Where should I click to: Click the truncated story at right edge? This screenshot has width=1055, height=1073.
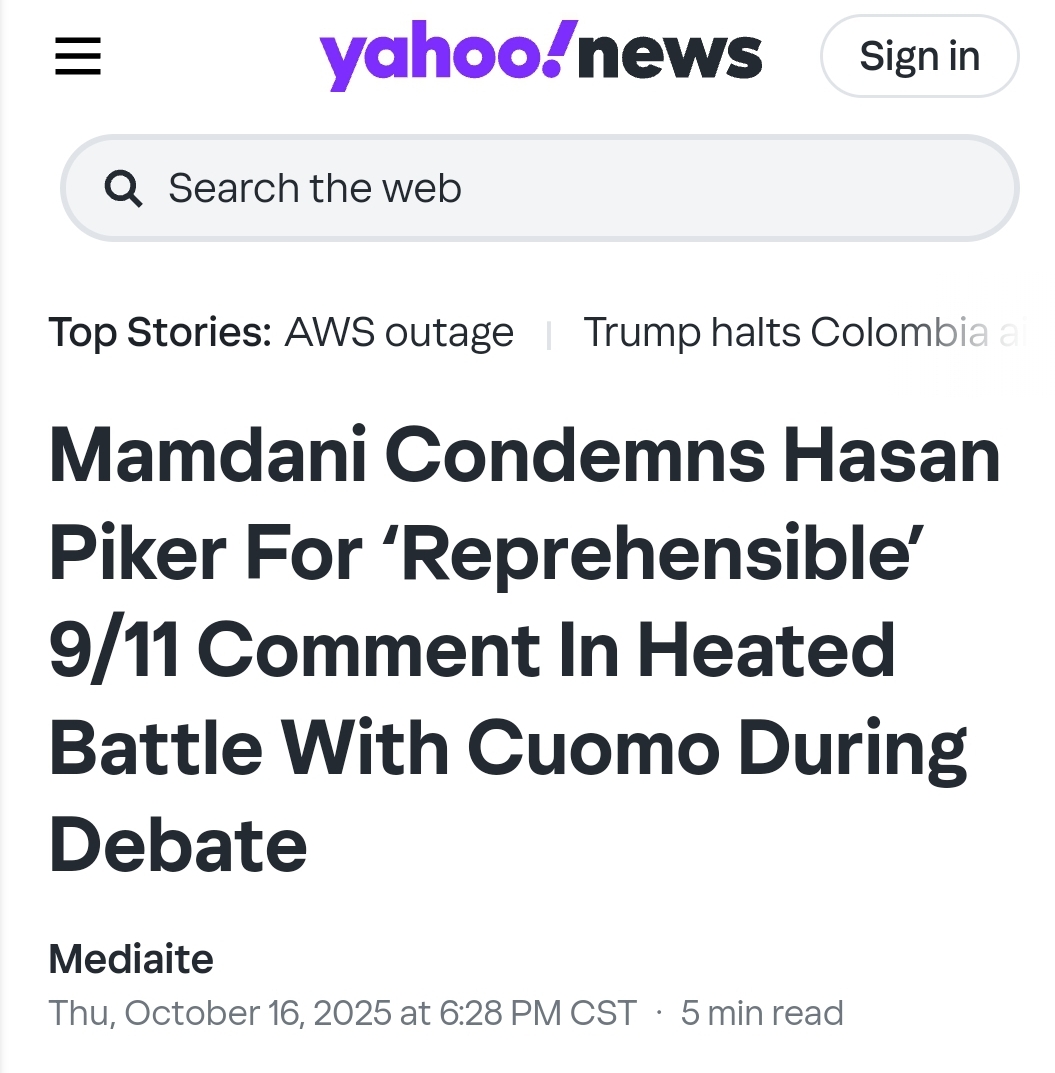[x=1014, y=332]
